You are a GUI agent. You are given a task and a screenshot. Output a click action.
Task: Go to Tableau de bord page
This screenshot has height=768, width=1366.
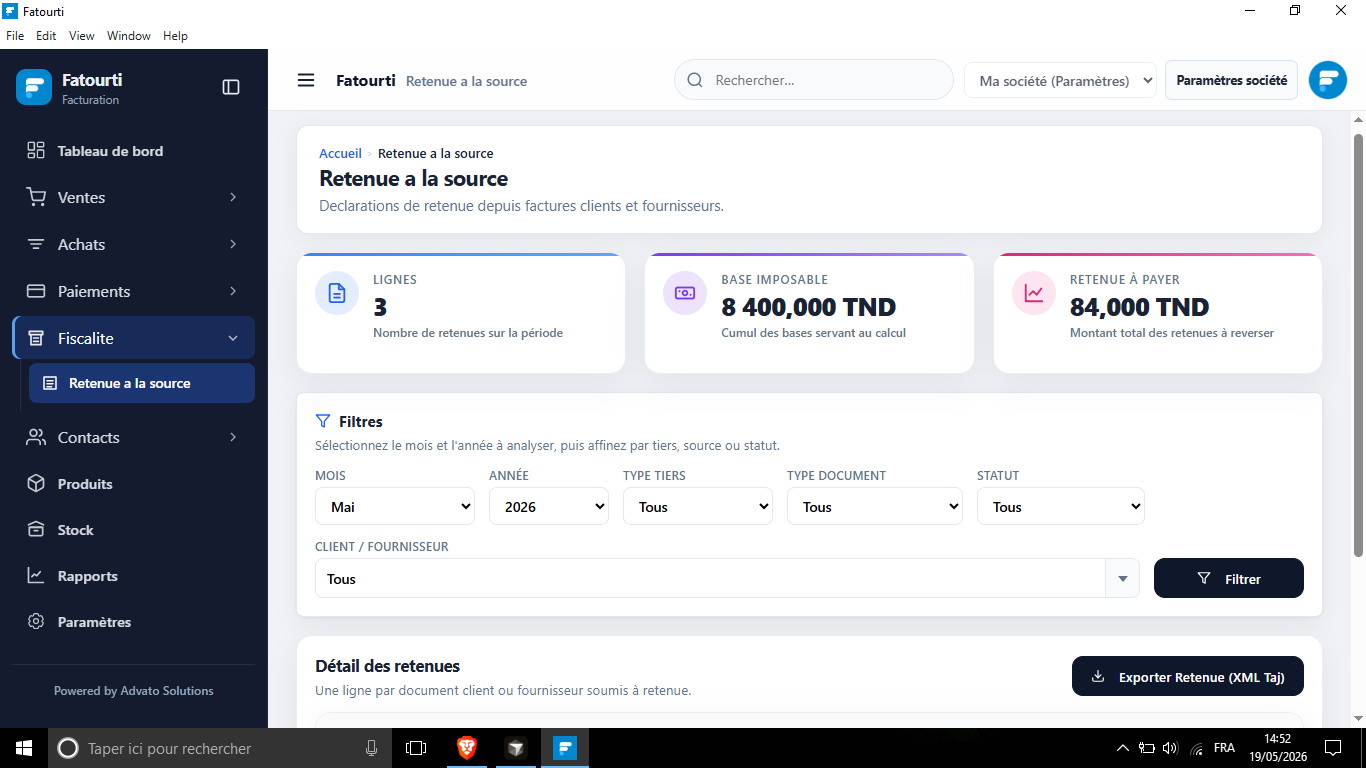134,151
